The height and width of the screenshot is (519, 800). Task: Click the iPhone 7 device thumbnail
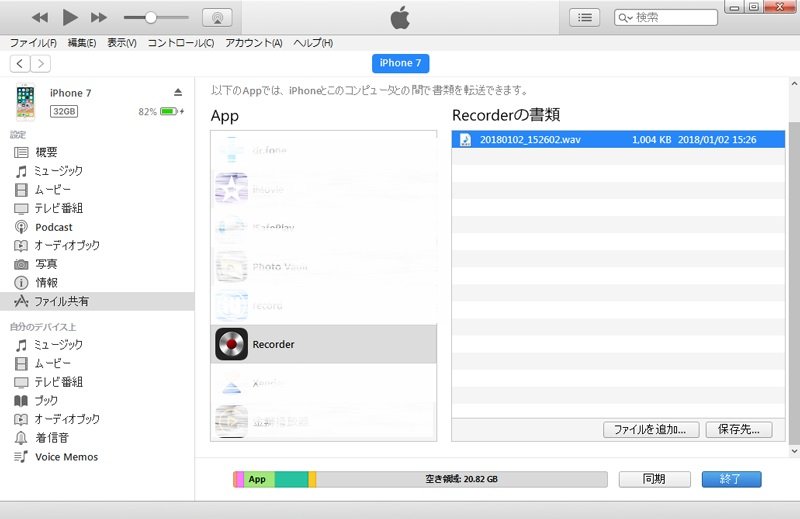26,102
